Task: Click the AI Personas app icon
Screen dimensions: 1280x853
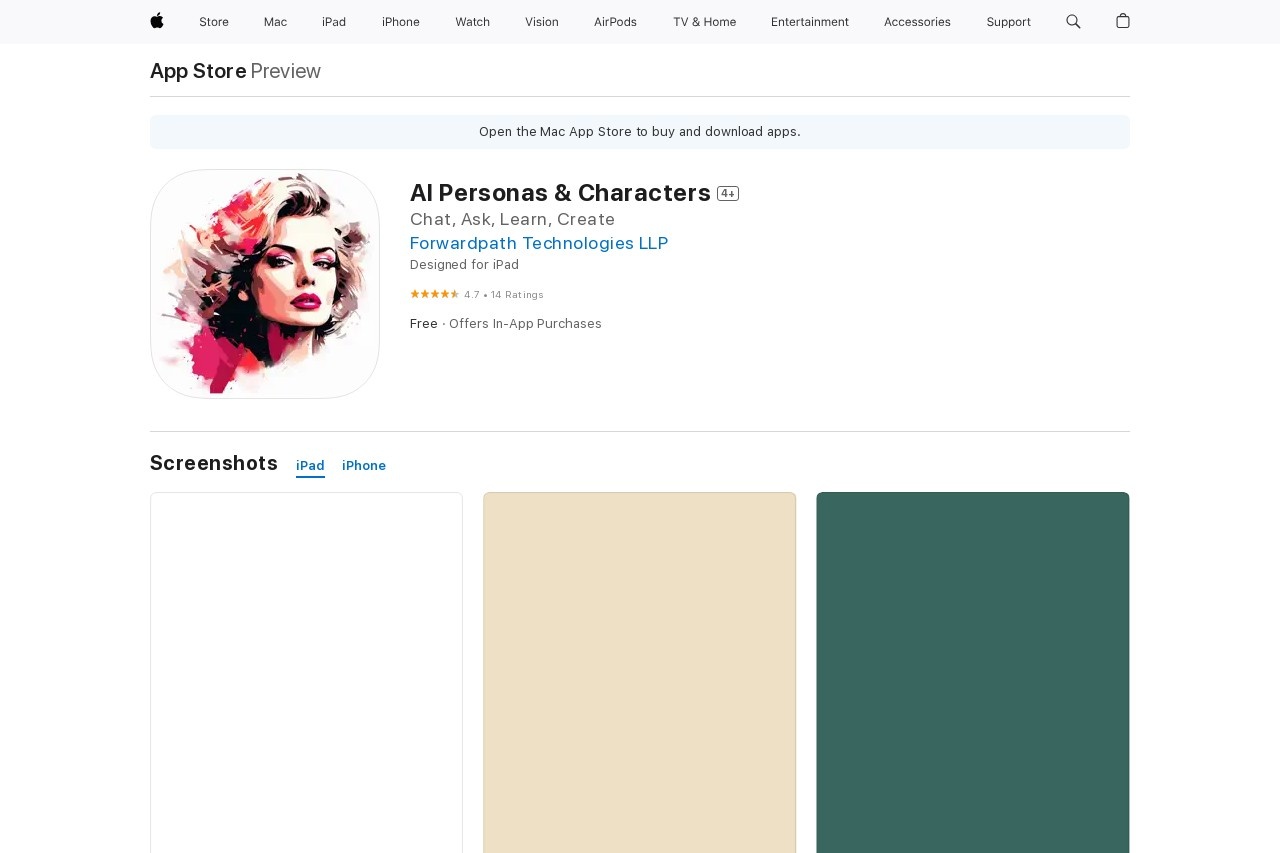Action: click(x=265, y=284)
